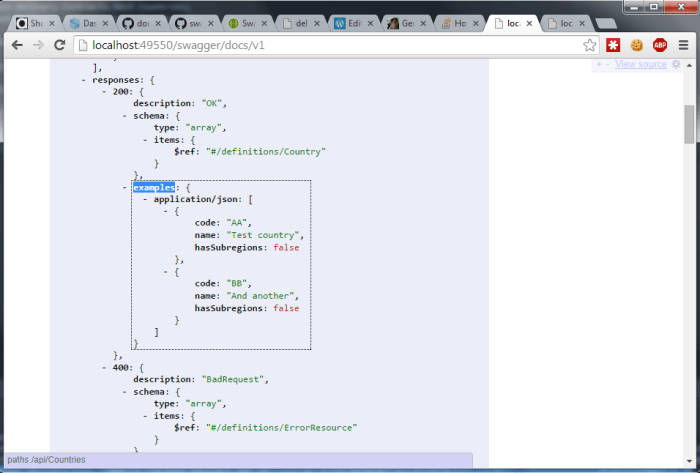Click the red asterisk extension icon
This screenshot has width=700, height=473.
point(612,45)
